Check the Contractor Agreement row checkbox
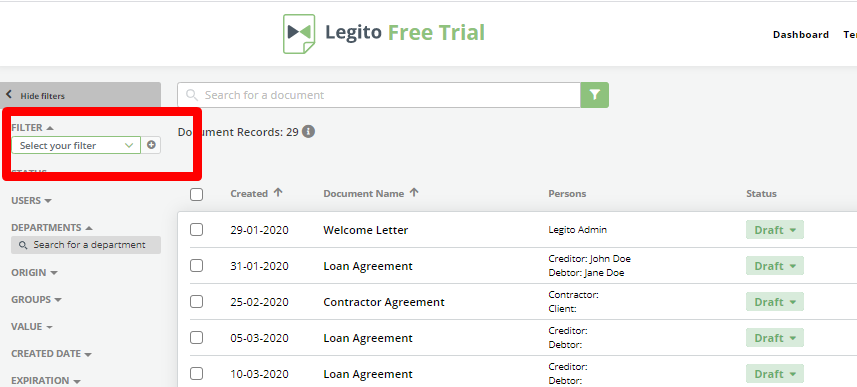 (197, 302)
